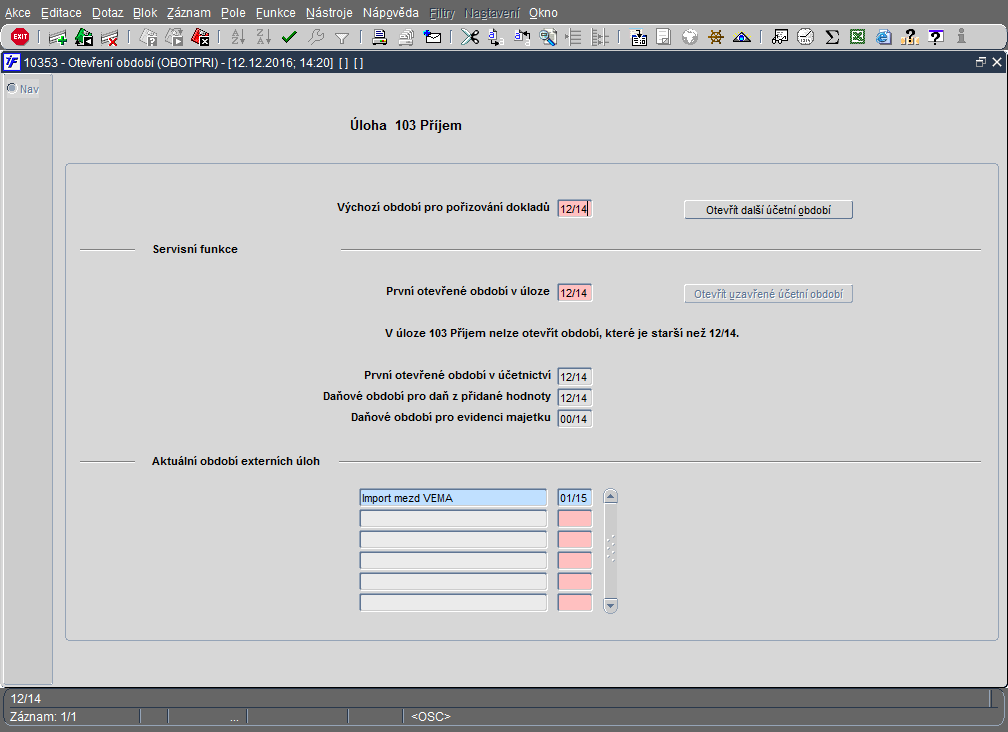Image resolution: width=1008 pixels, height=732 pixels.
Task: Click the eye pyramid icon
Action: click(742, 37)
